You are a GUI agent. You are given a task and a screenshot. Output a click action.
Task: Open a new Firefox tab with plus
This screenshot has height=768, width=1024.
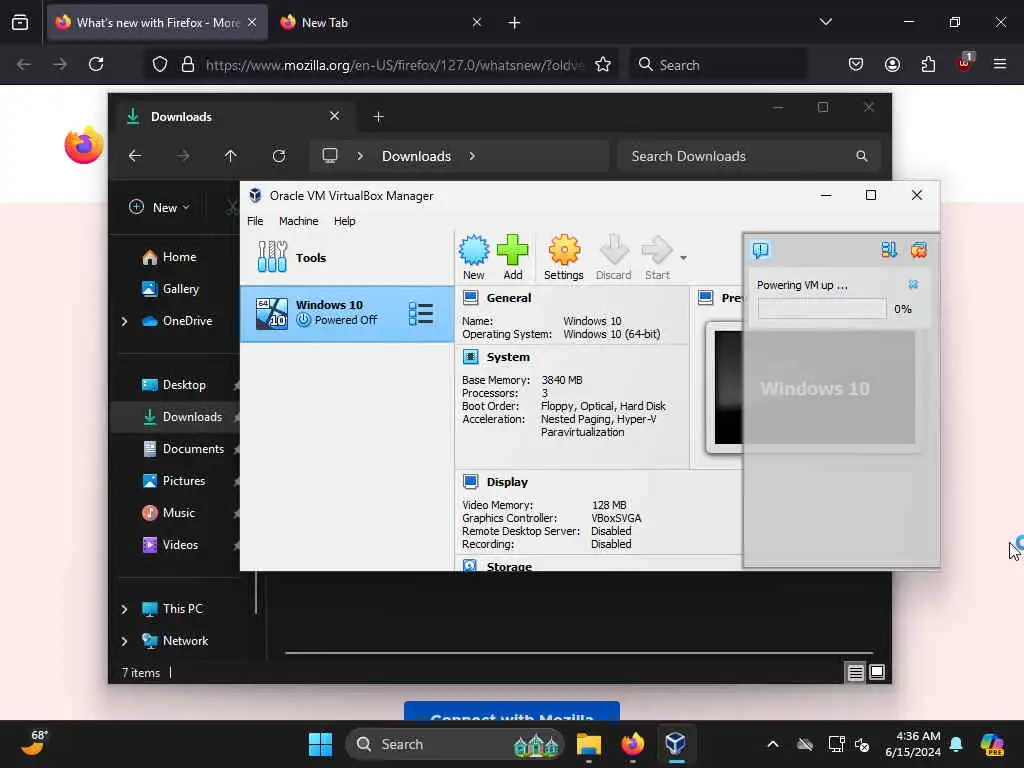tap(514, 23)
